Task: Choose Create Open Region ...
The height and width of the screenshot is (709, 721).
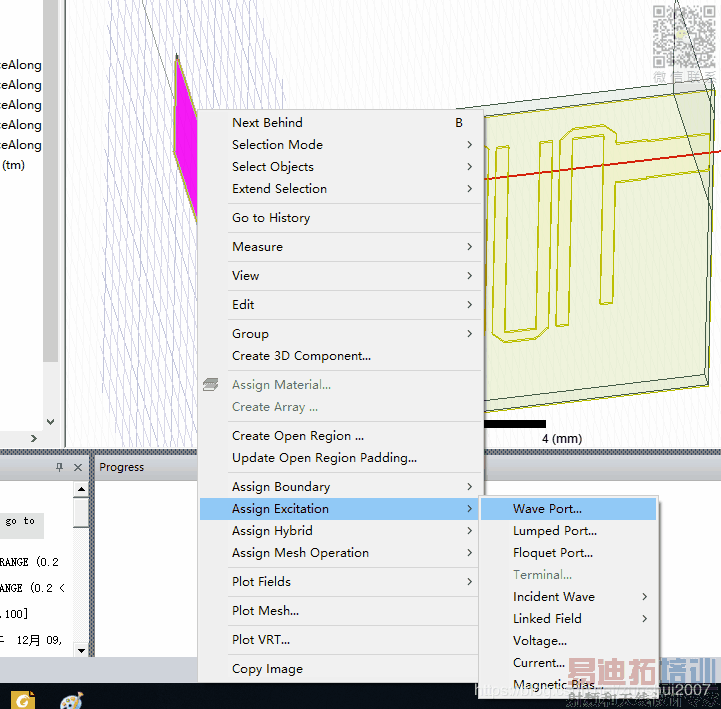Action: point(340,436)
